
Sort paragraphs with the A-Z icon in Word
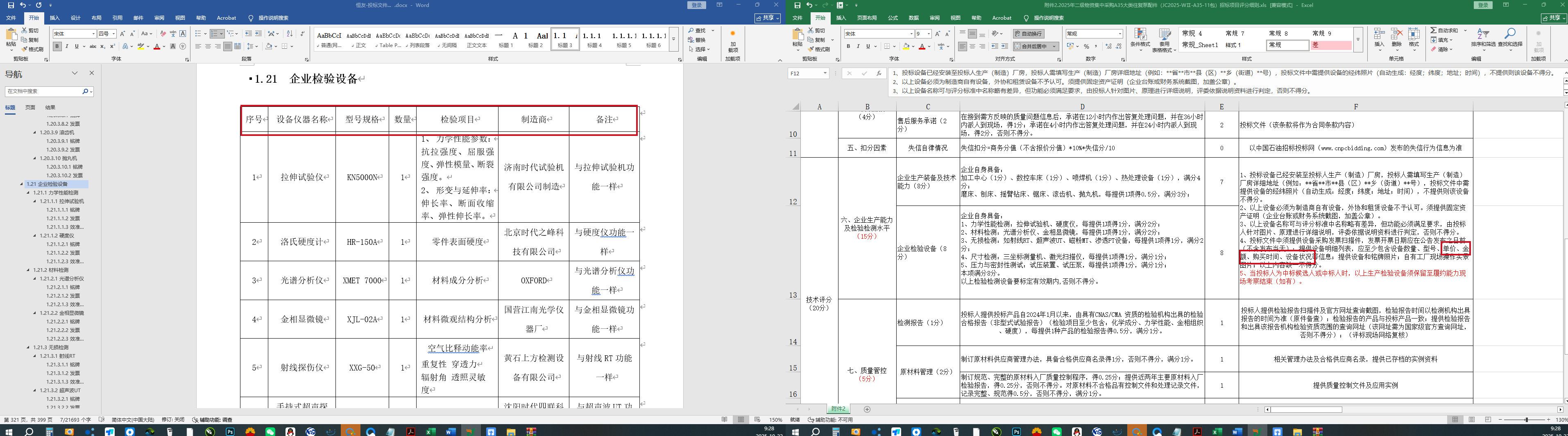coord(289,34)
